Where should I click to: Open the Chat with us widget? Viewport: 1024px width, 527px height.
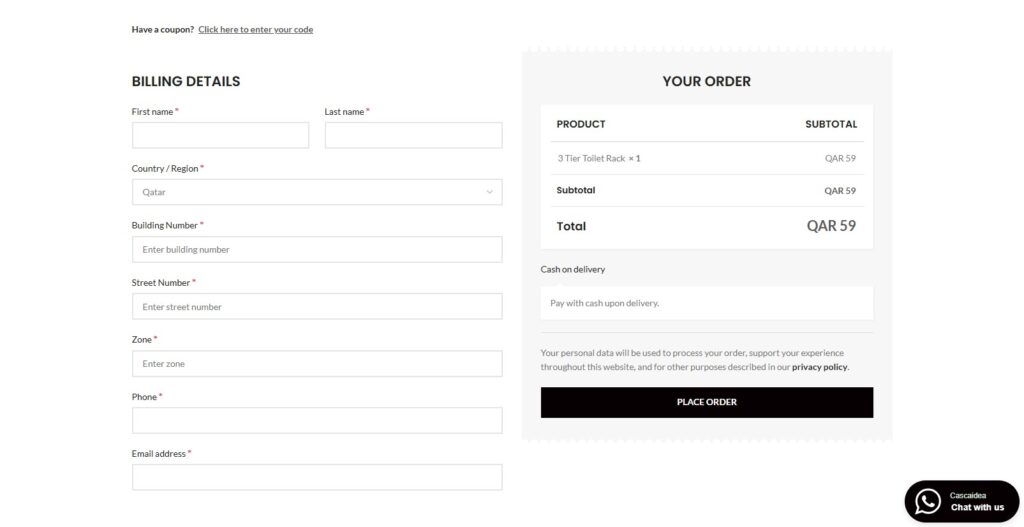(962, 502)
